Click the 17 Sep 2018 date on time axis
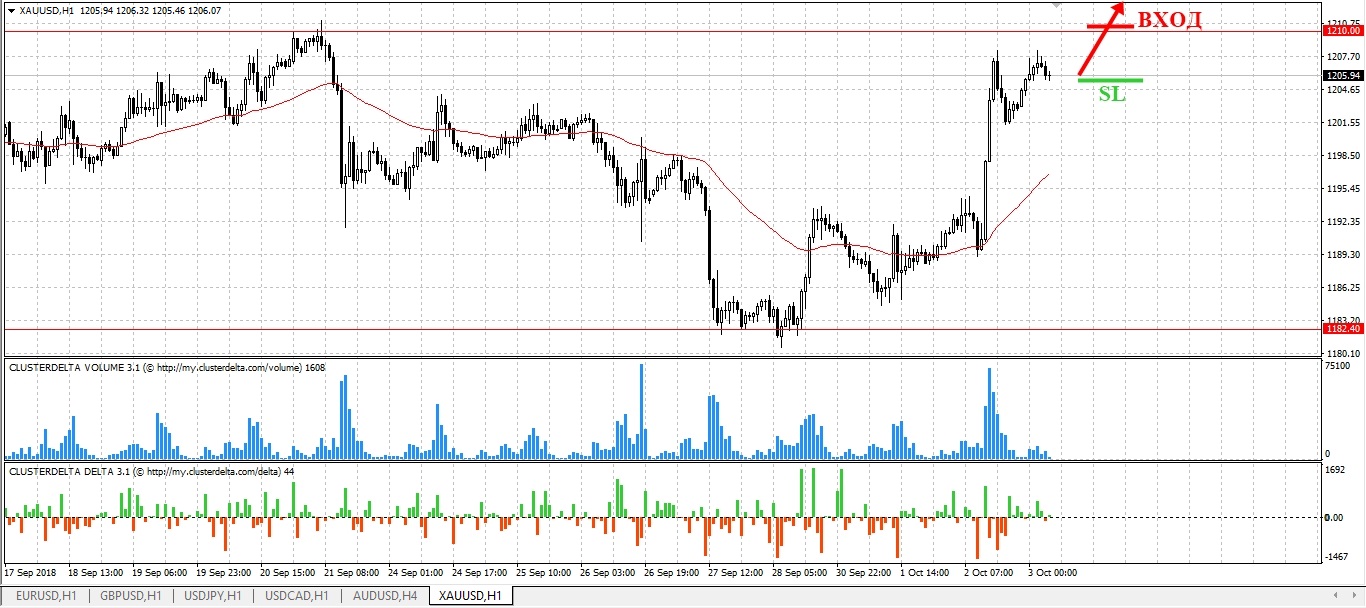This screenshot has height=608, width=1366. [x=31, y=573]
